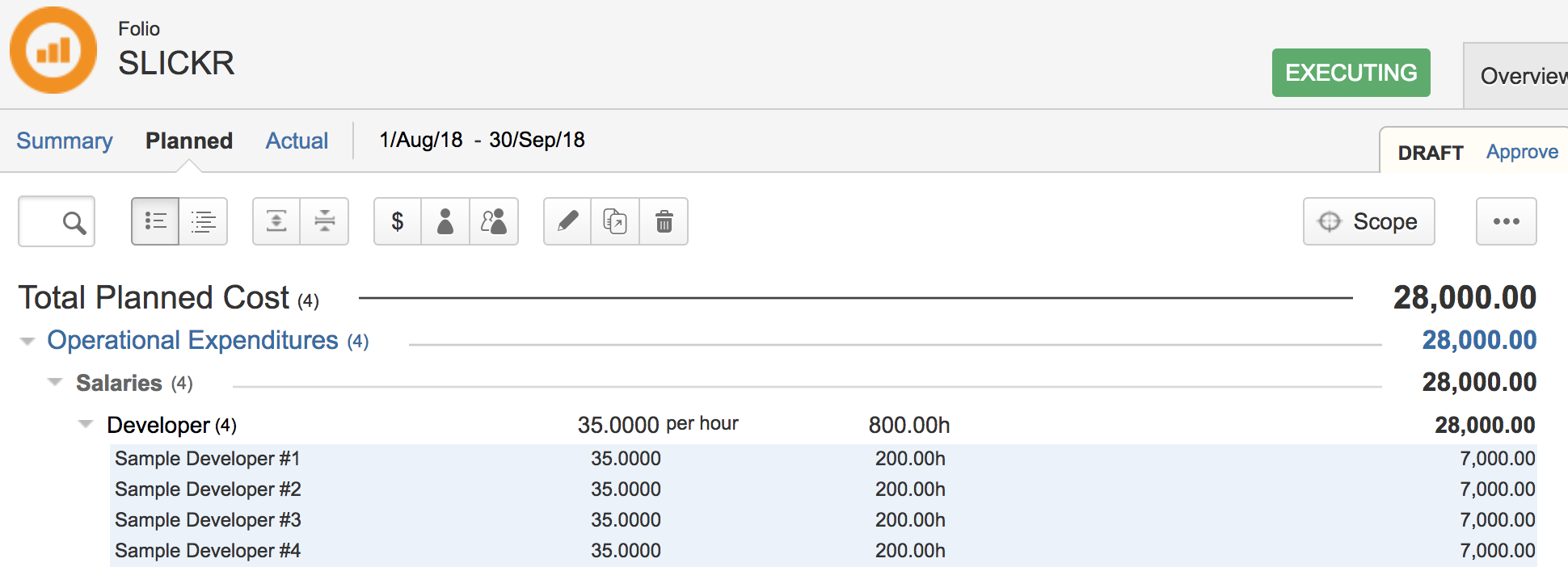Click the search magnifier box

click(x=57, y=221)
